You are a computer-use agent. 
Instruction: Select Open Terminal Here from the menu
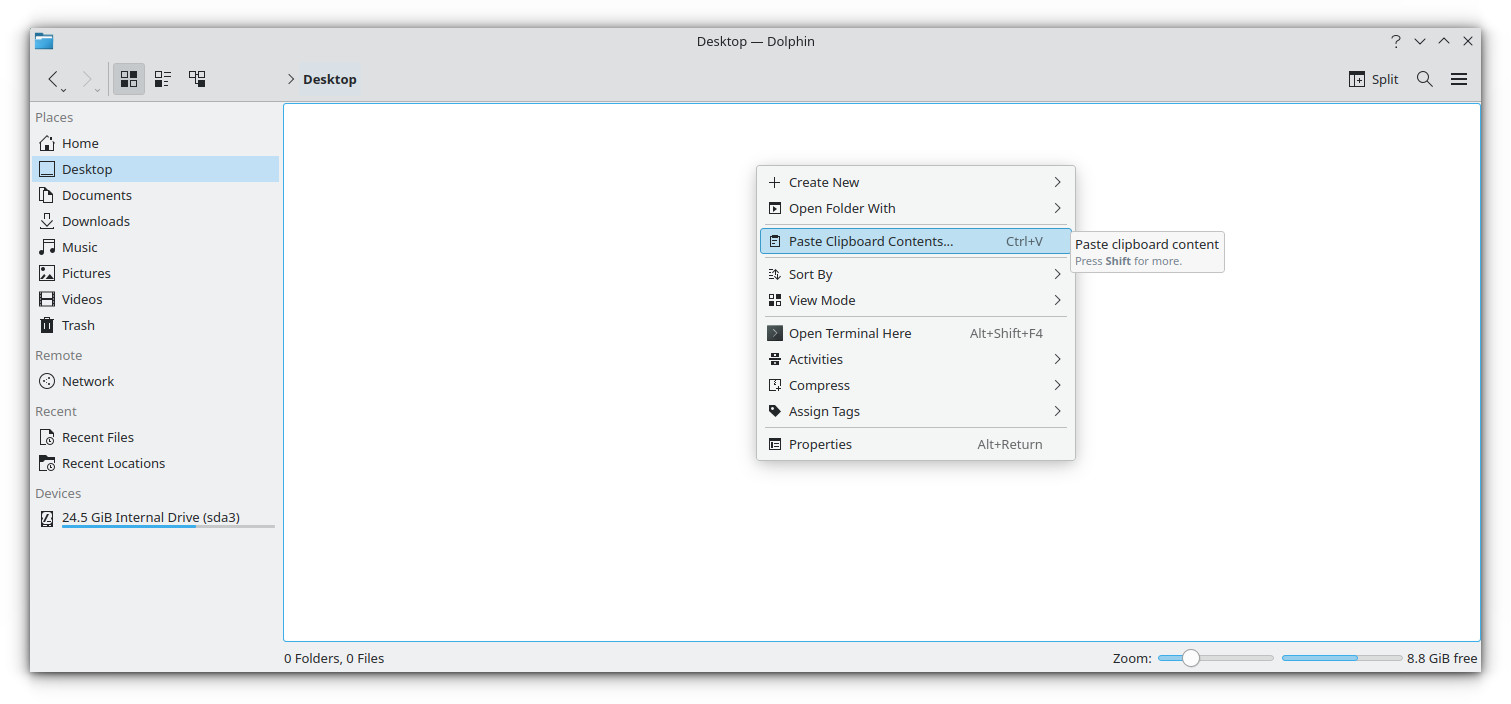[851, 333]
